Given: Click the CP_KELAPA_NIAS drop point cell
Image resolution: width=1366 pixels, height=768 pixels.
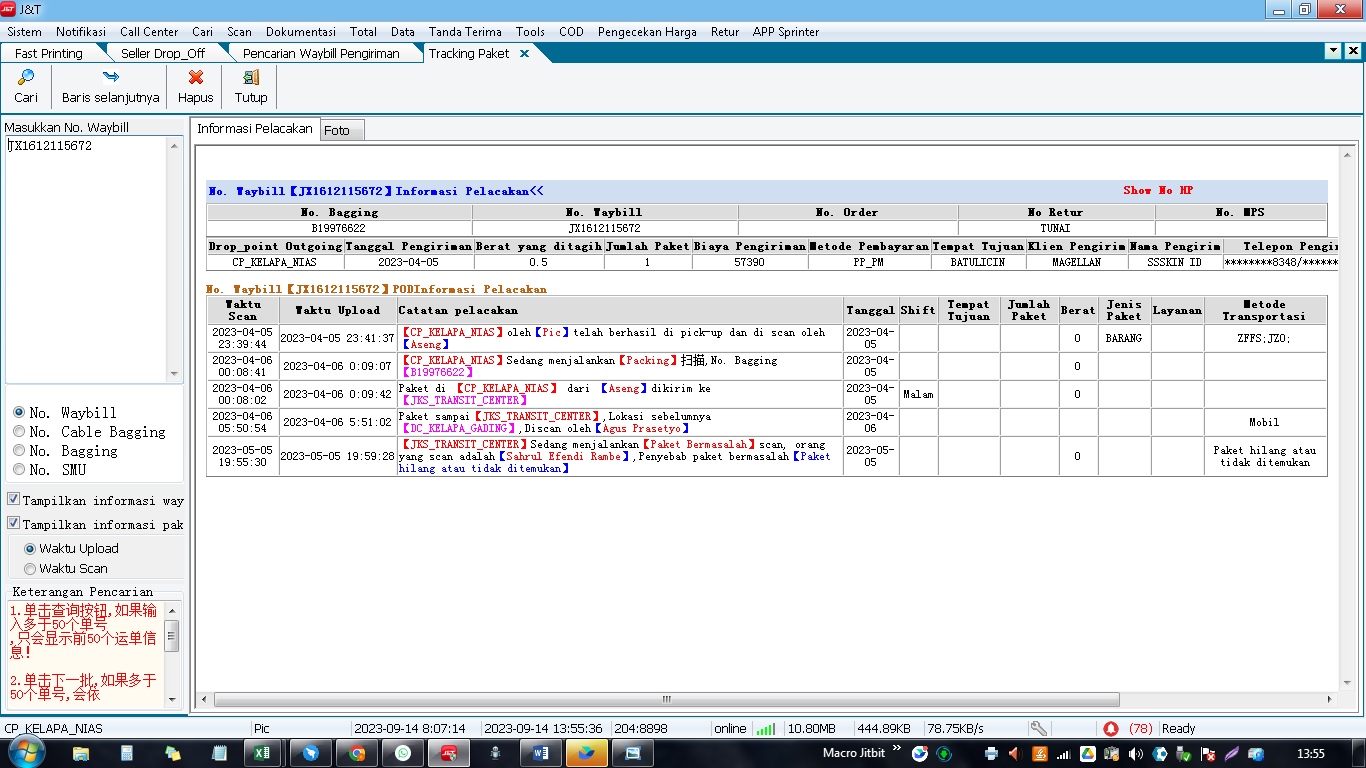Looking at the screenshot, I should (275, 262).
